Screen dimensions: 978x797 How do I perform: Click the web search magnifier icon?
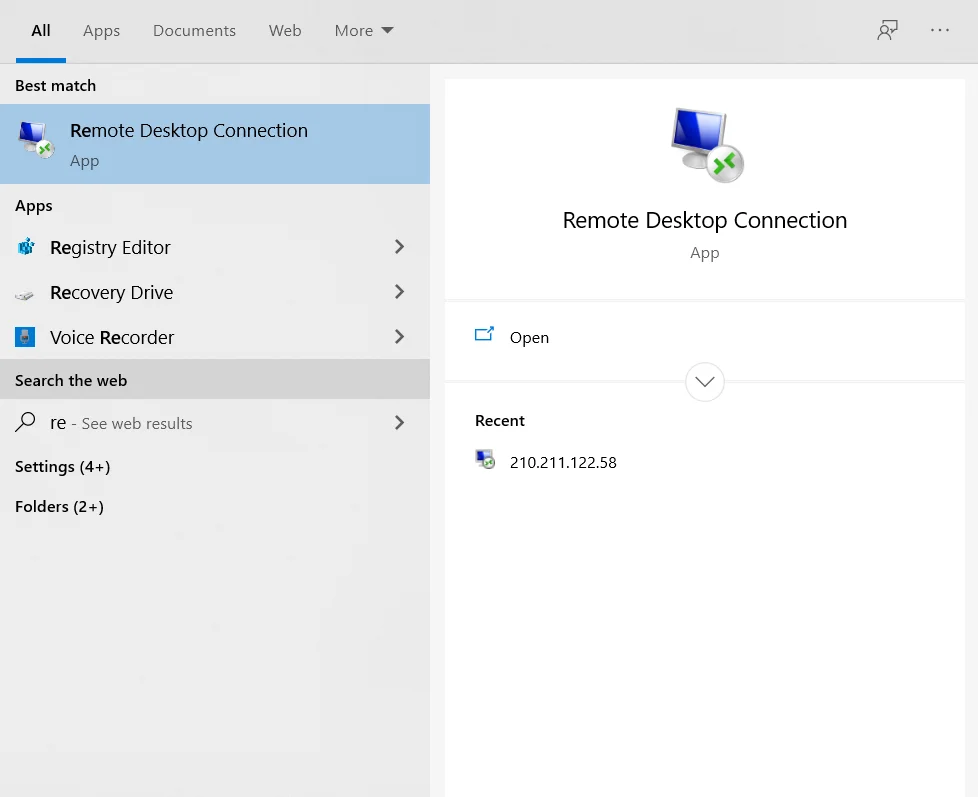click(x=25, y=422)
